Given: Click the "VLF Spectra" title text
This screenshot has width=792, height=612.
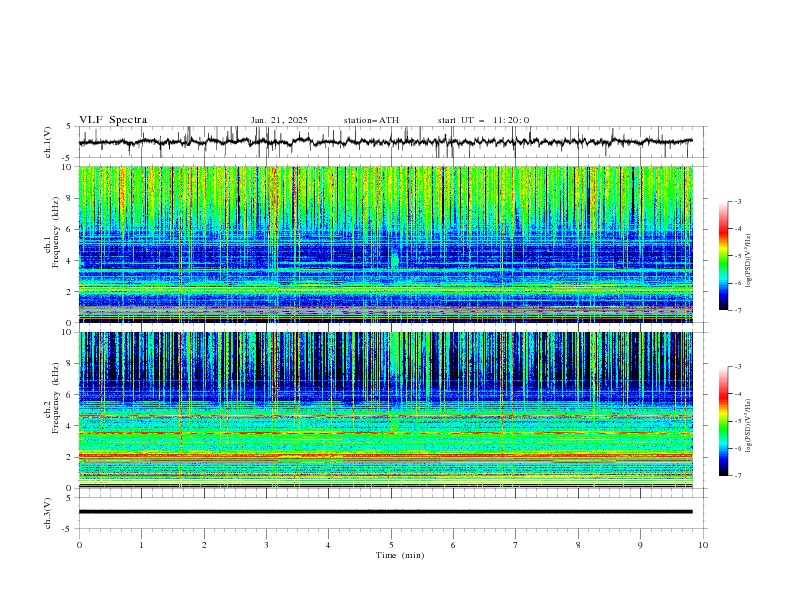Looking at the screenshot, I should [x=113, y=120].
